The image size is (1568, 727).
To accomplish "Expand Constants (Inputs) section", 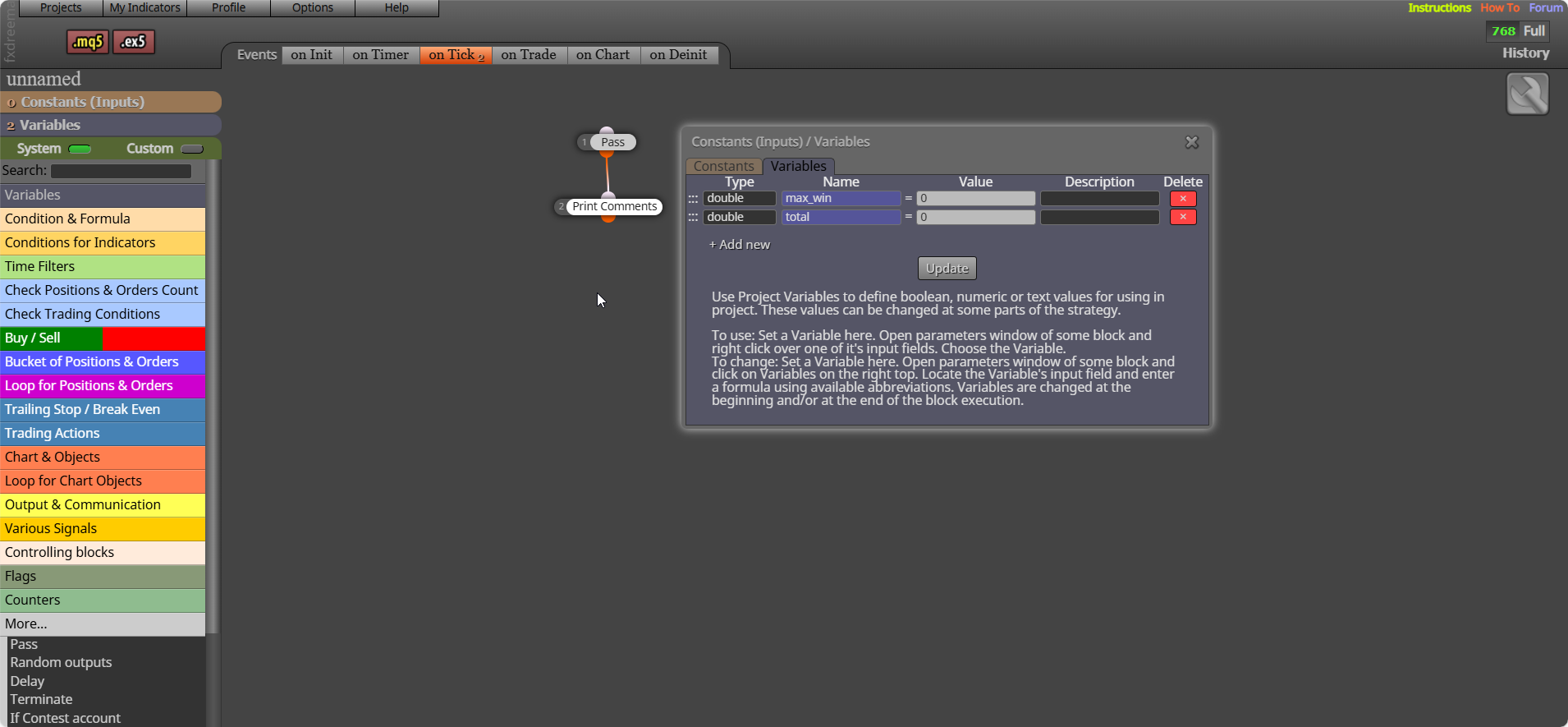I will pos(111,102).
